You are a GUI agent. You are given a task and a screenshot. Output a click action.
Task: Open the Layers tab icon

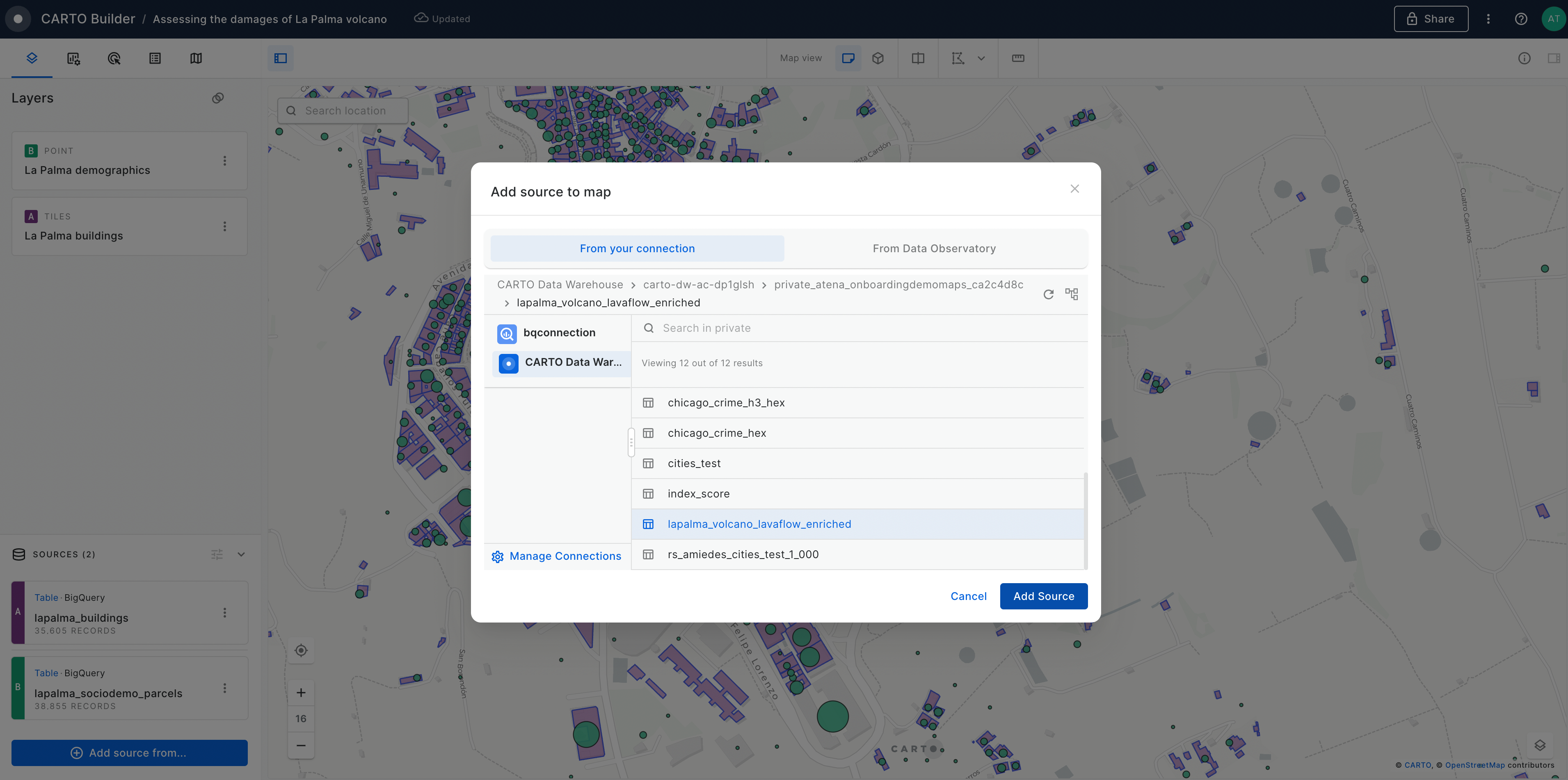pos(32,58)
